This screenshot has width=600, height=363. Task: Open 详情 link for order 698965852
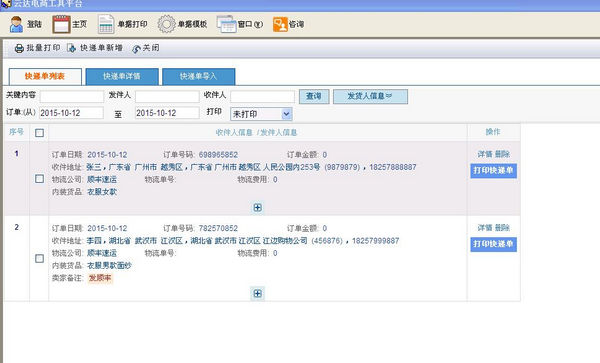485,154
